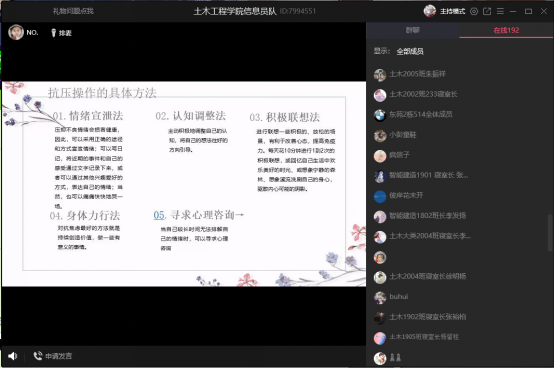Switch to the 群聊 tab
Viewport: 554px width, 368px height.
413,30
